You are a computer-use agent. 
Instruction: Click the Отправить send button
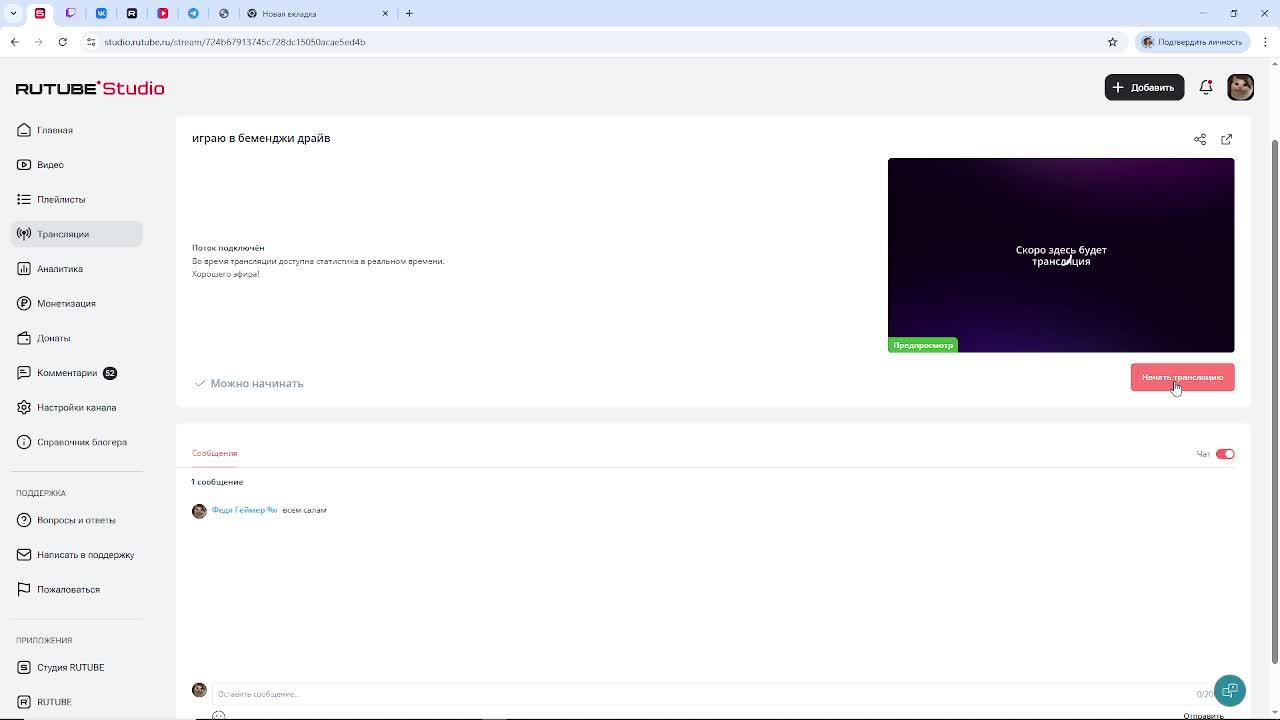pyautogui.click(x=1203, y=716)
